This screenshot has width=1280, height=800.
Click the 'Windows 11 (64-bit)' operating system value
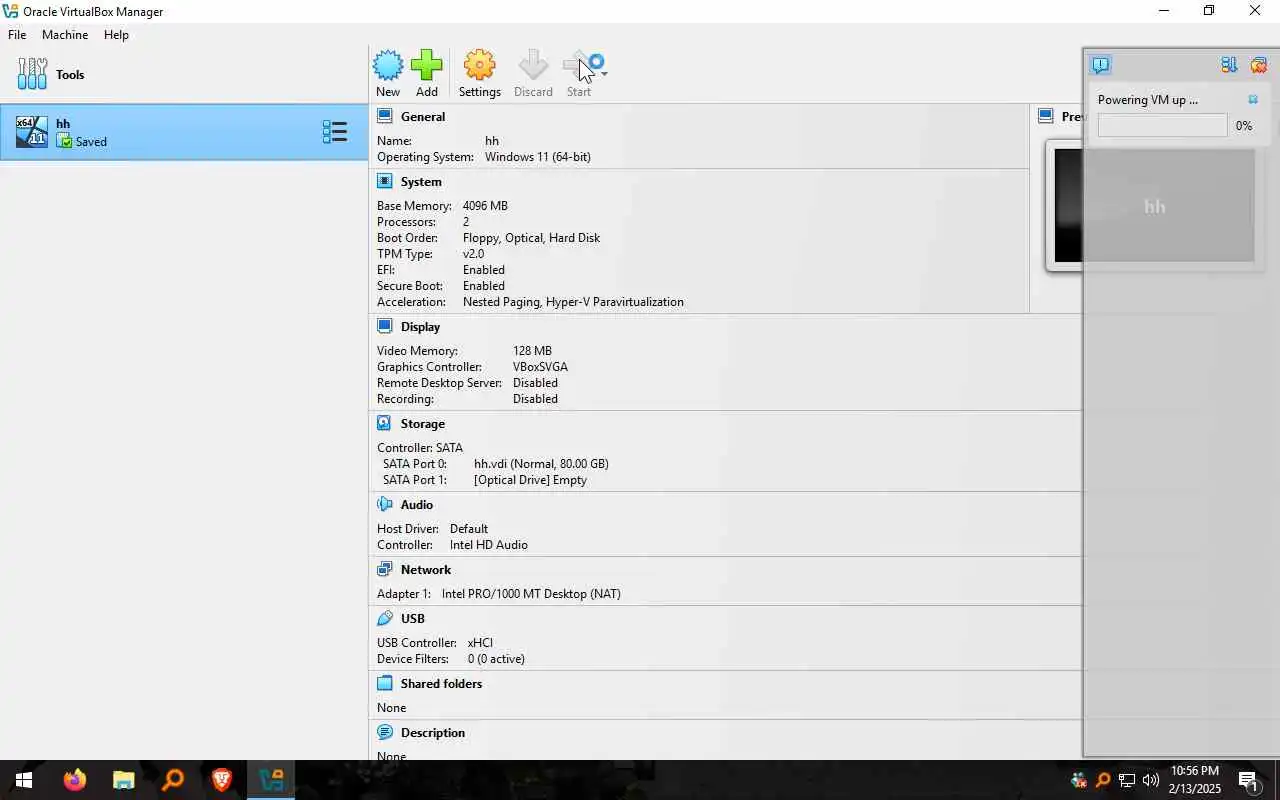click(x=538, y=157)
